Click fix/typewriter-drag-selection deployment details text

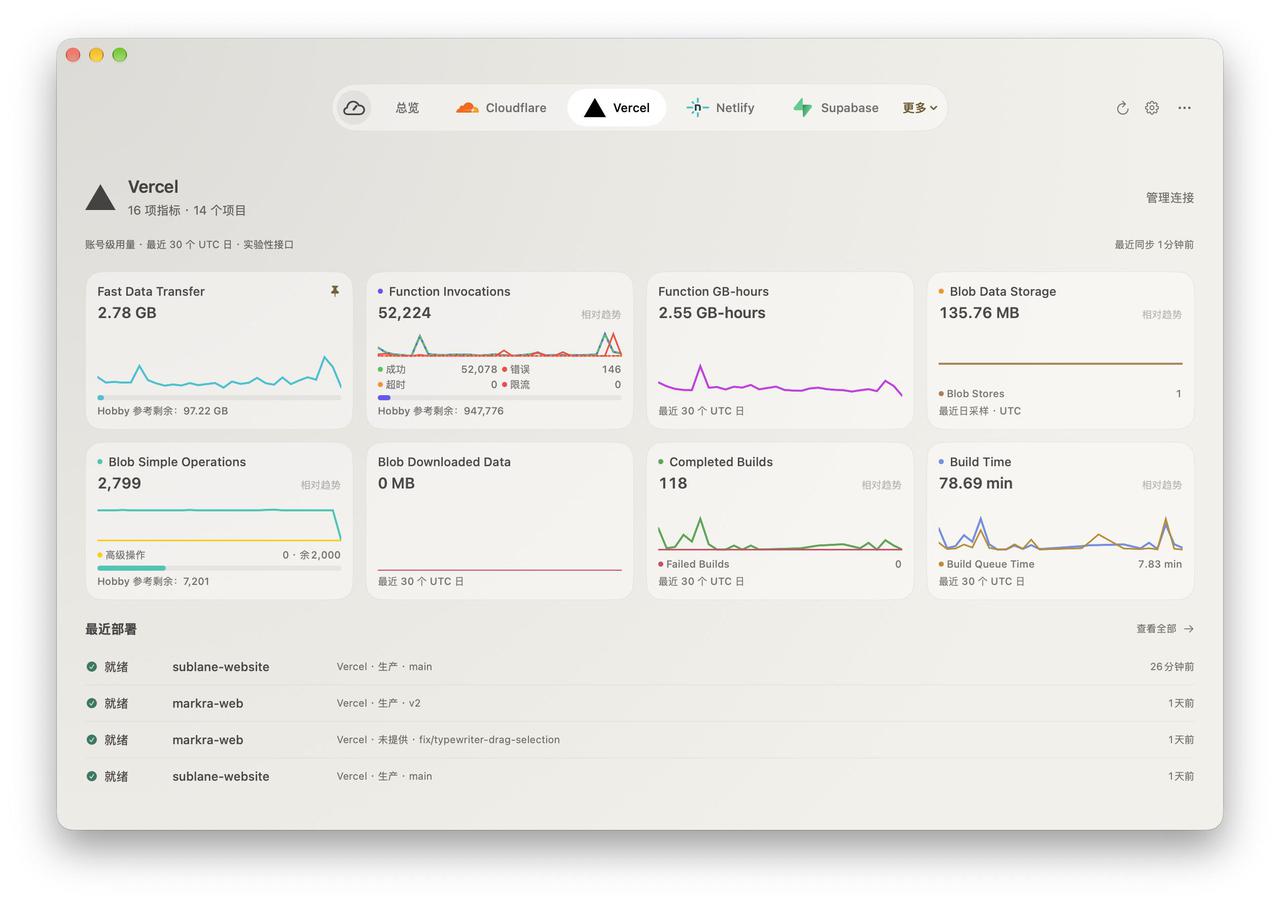click(x=448, y=740)
